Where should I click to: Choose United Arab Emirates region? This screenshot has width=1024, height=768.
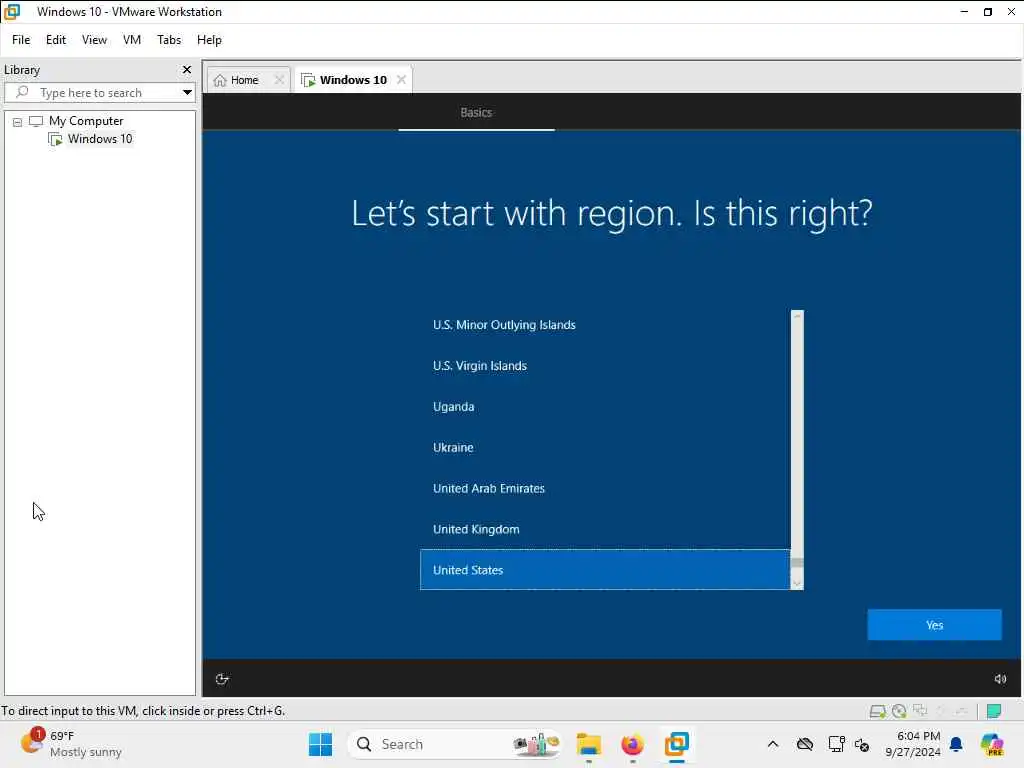click(x=605, y=488)
